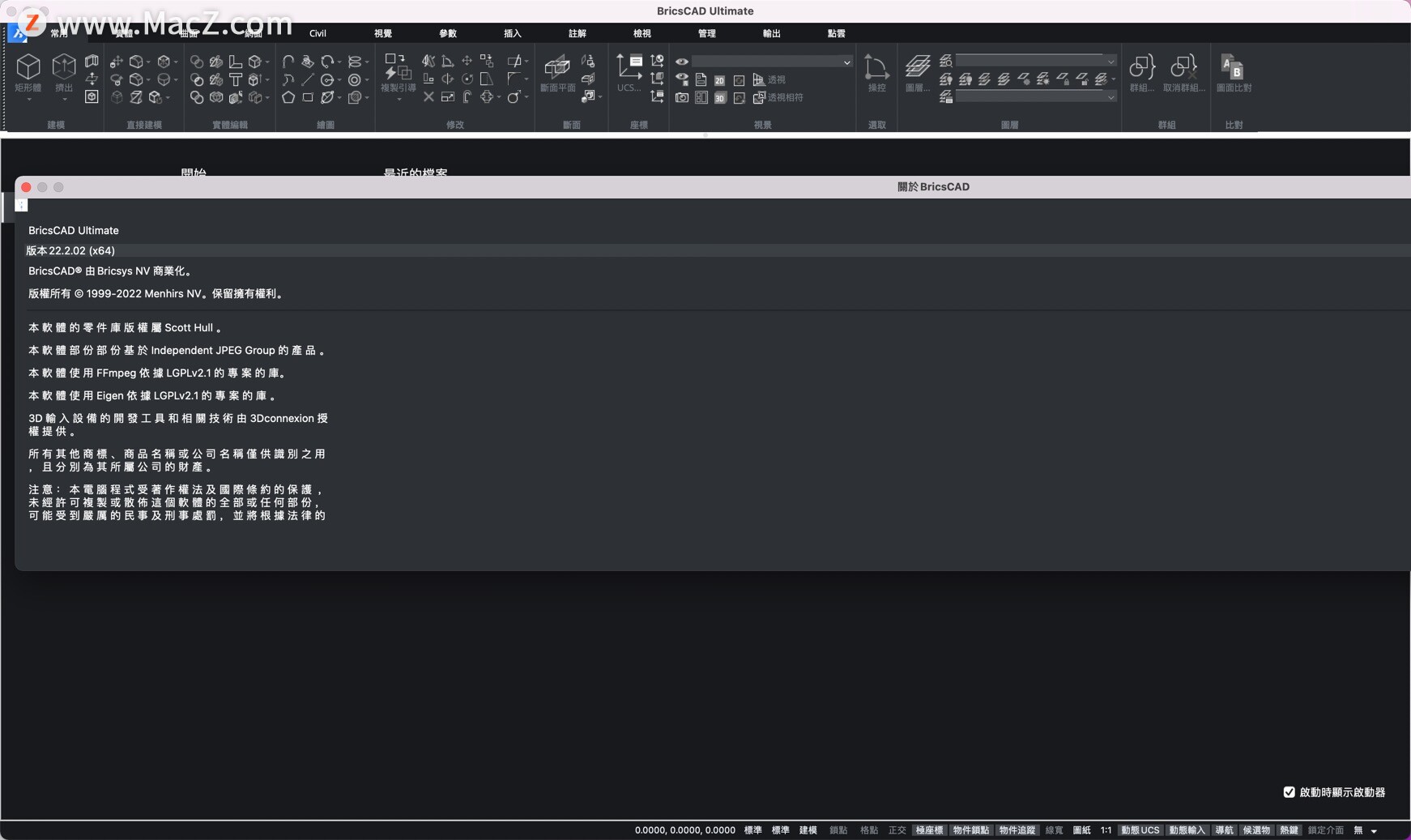Viewport: 1411px width, 840px height.
Task: Click the 斷面平面 section plane tool
Action: click(557, 72)
